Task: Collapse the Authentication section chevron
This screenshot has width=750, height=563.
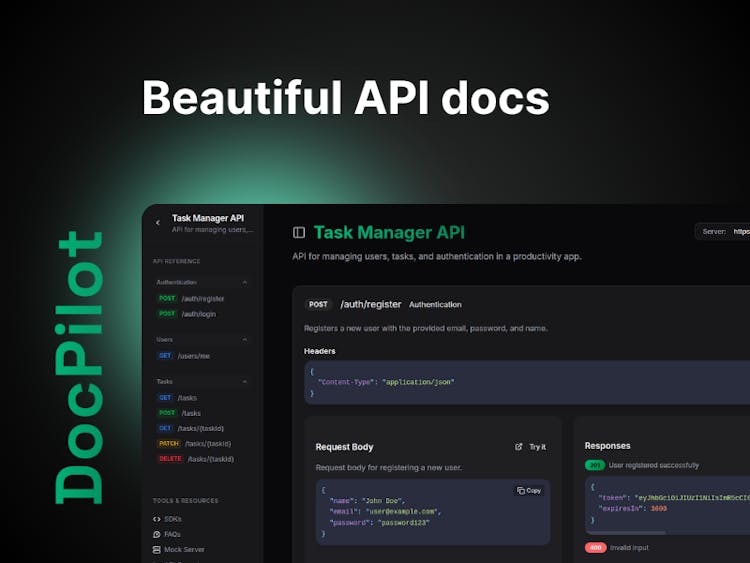Action: [x=245, y=282]
